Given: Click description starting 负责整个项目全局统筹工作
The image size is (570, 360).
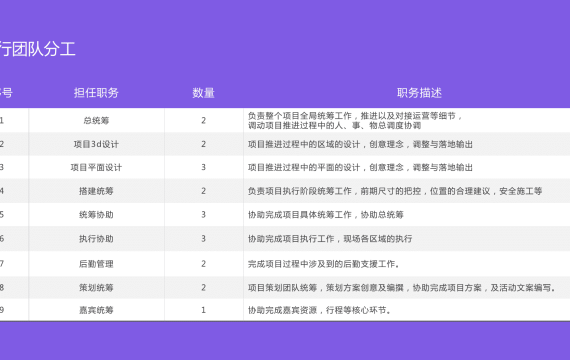Looking at the screenshot, I should click(x=355, y=121).
